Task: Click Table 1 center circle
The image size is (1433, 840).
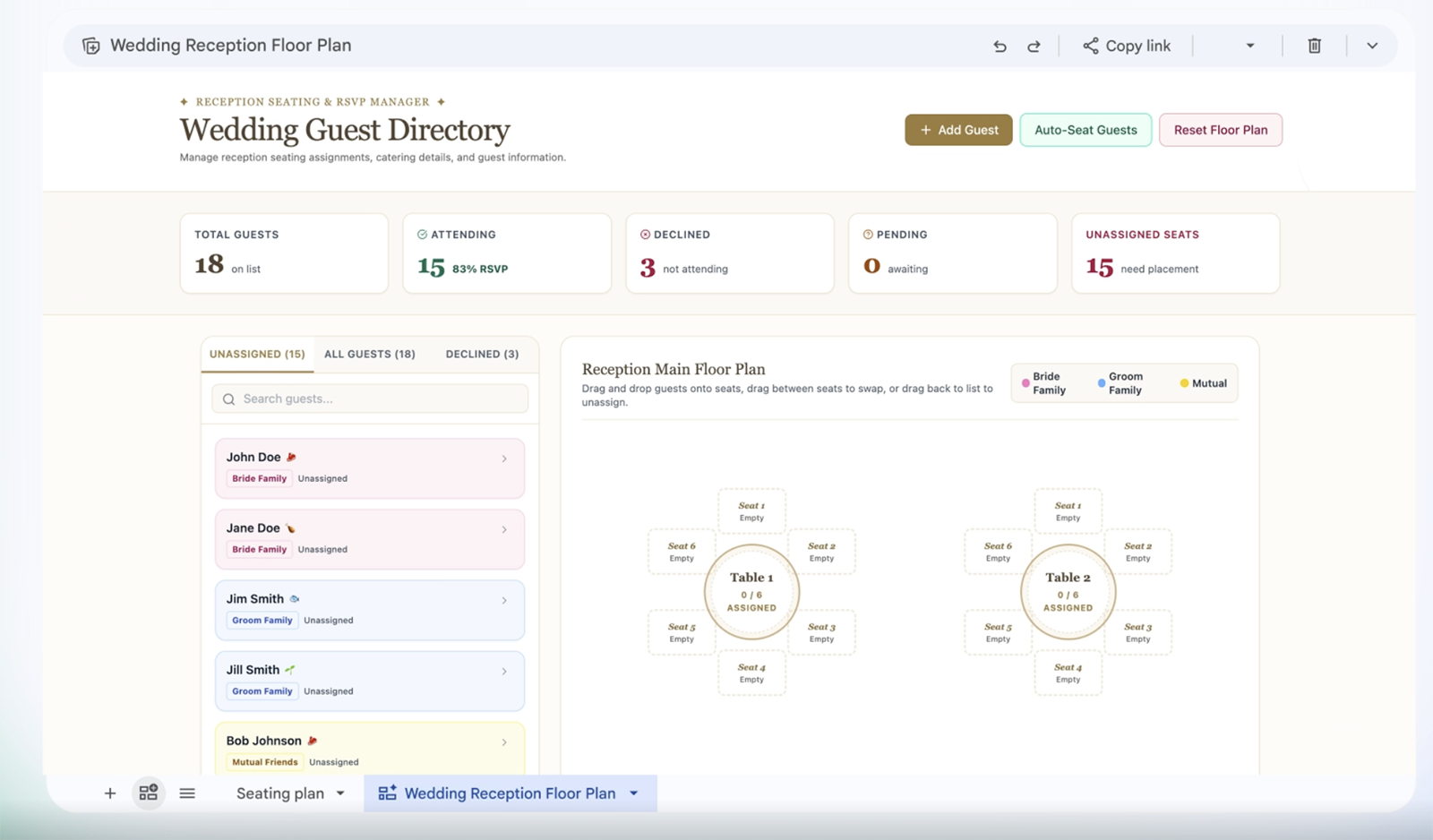Action: tap(751, 592)
